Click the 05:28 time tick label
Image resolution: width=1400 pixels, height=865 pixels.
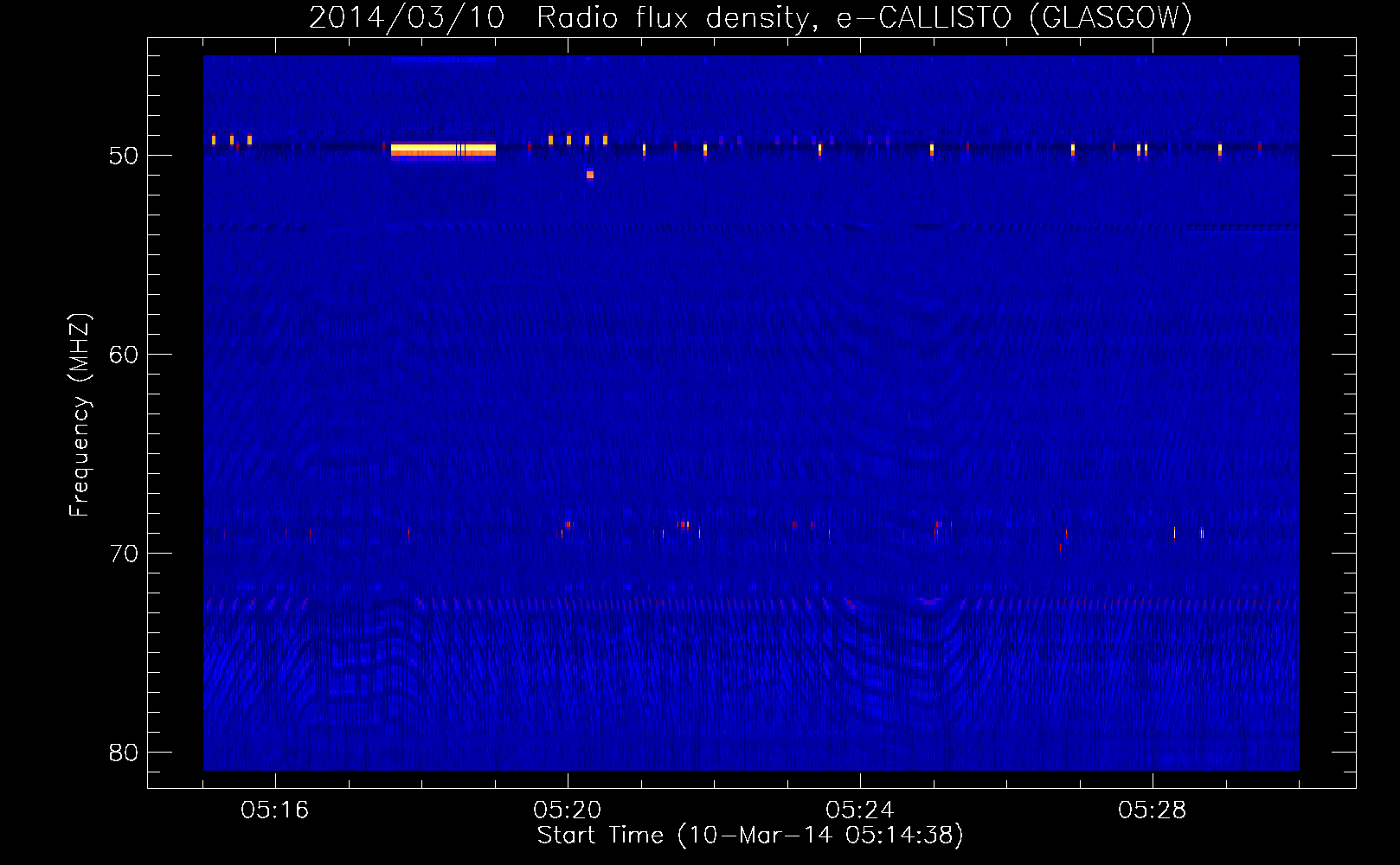click(1153, 811)
